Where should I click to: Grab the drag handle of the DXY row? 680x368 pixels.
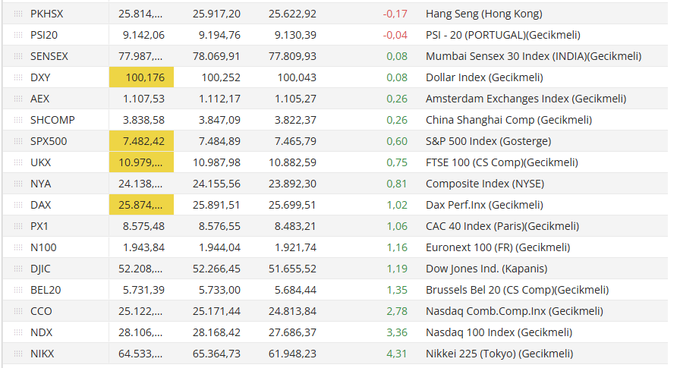(x=18, y=78)
